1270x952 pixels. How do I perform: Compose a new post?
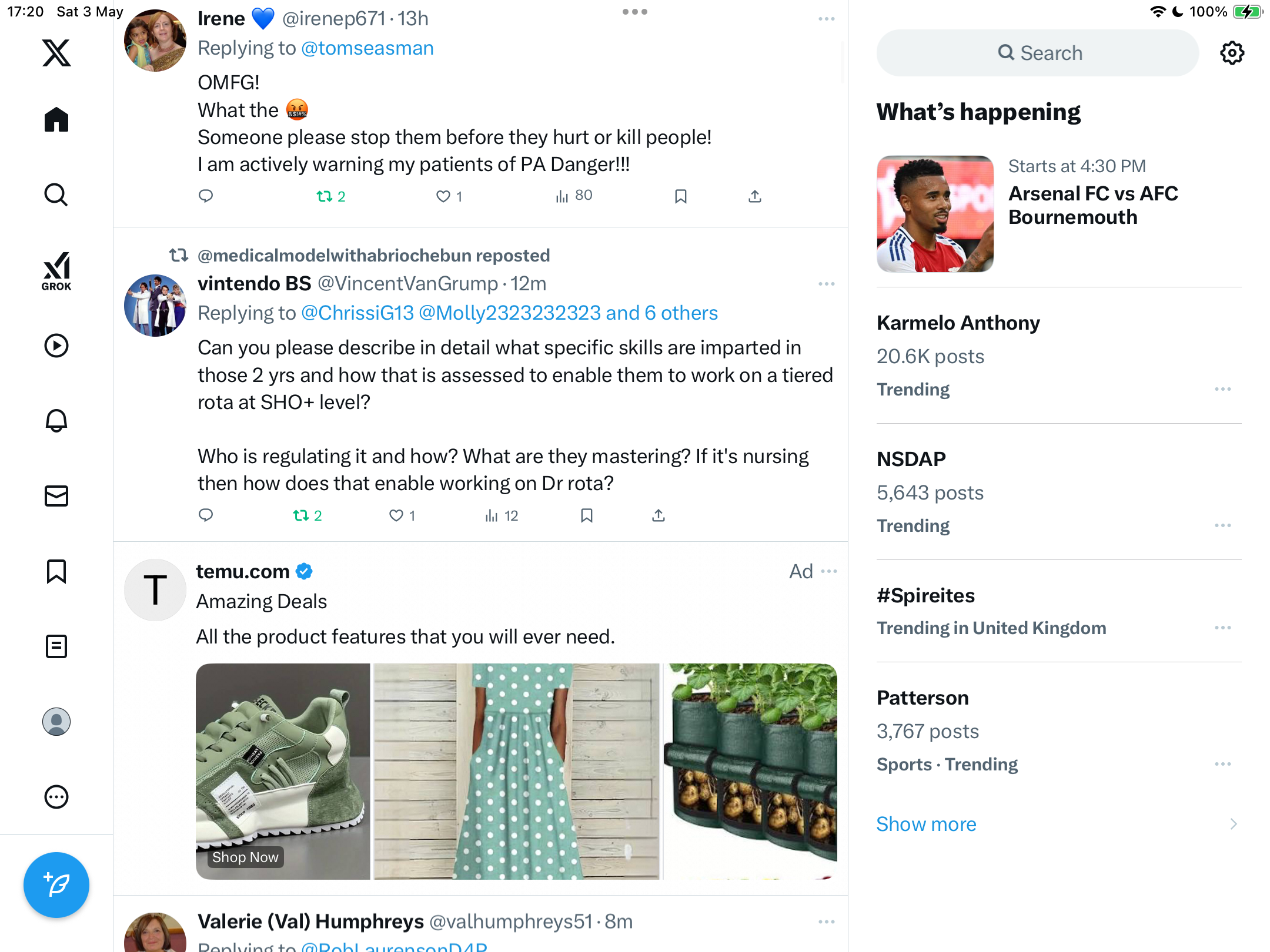pyautogui.click(x=56, y=885)
